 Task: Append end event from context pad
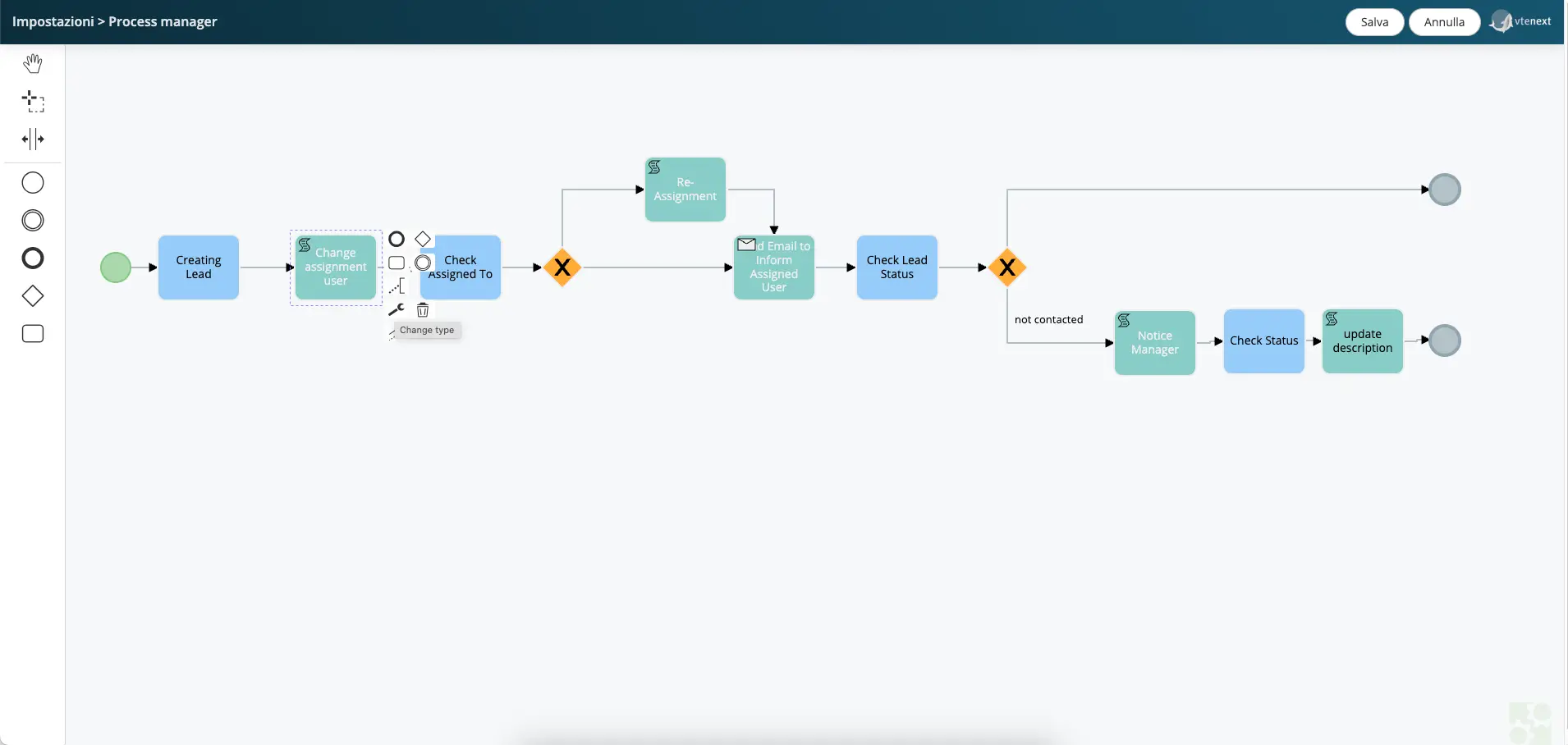(397, 239)
